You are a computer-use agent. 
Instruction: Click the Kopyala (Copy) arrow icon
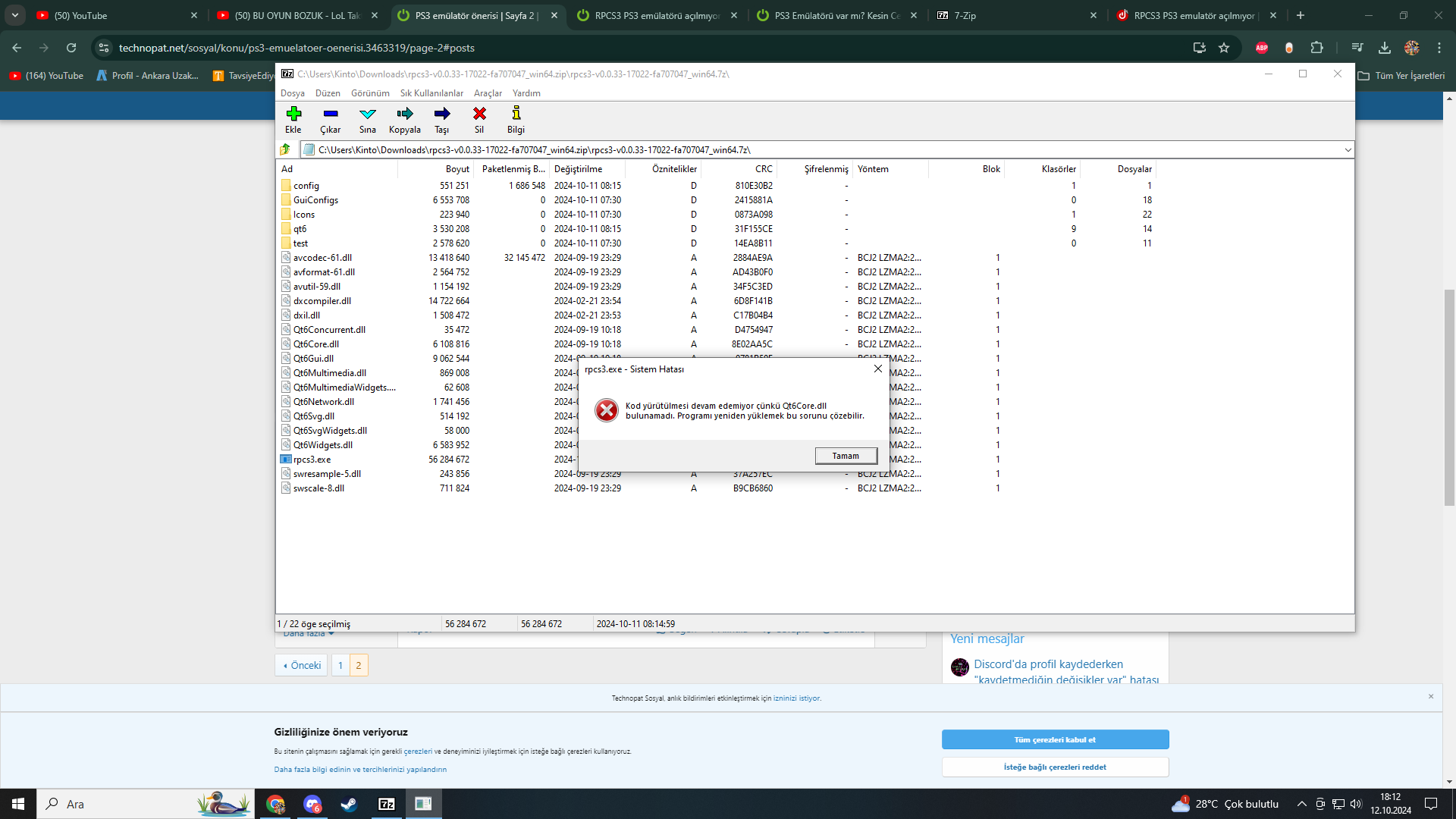coord(405,114)
